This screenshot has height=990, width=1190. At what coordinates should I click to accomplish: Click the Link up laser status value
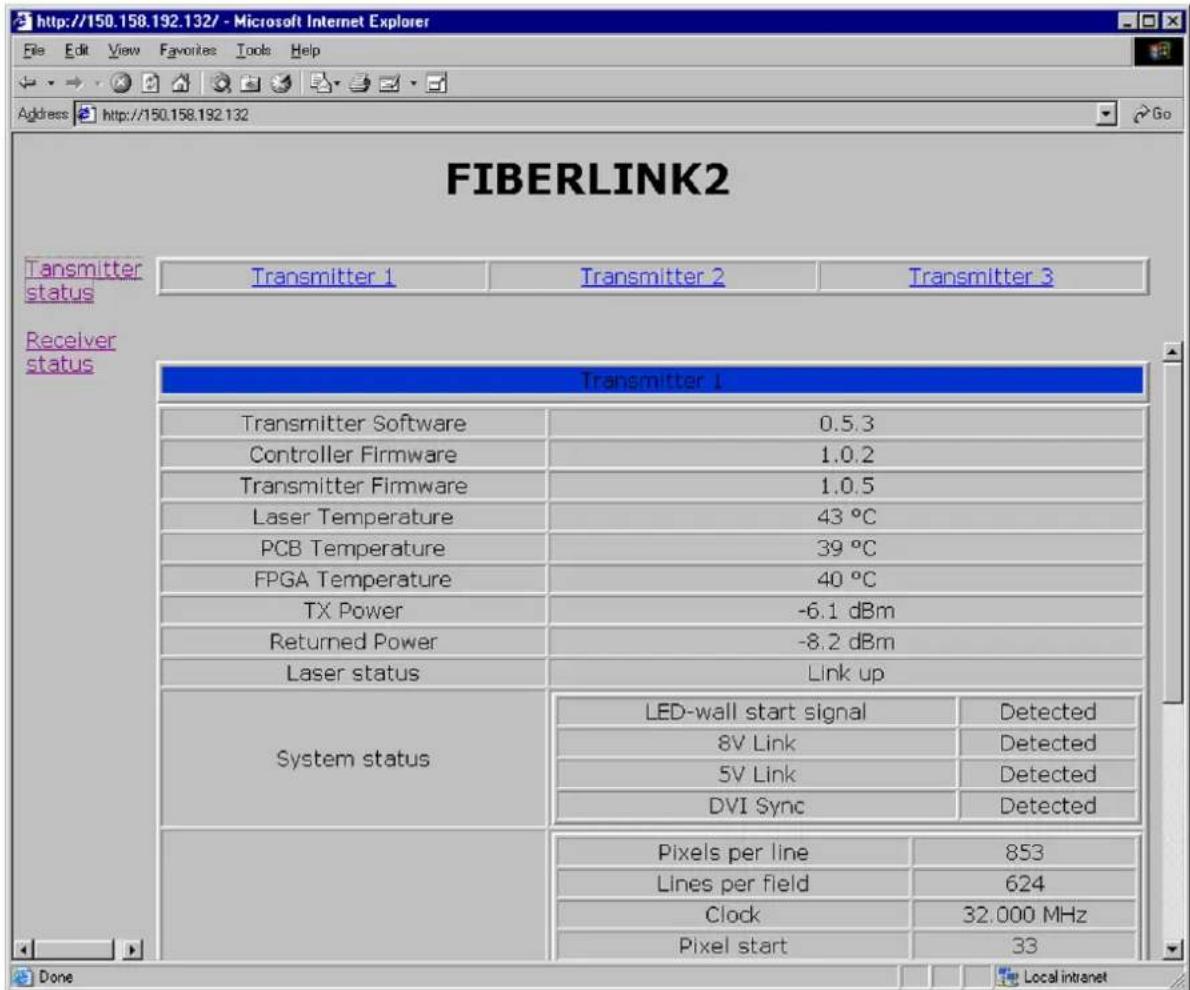point(846,673)
